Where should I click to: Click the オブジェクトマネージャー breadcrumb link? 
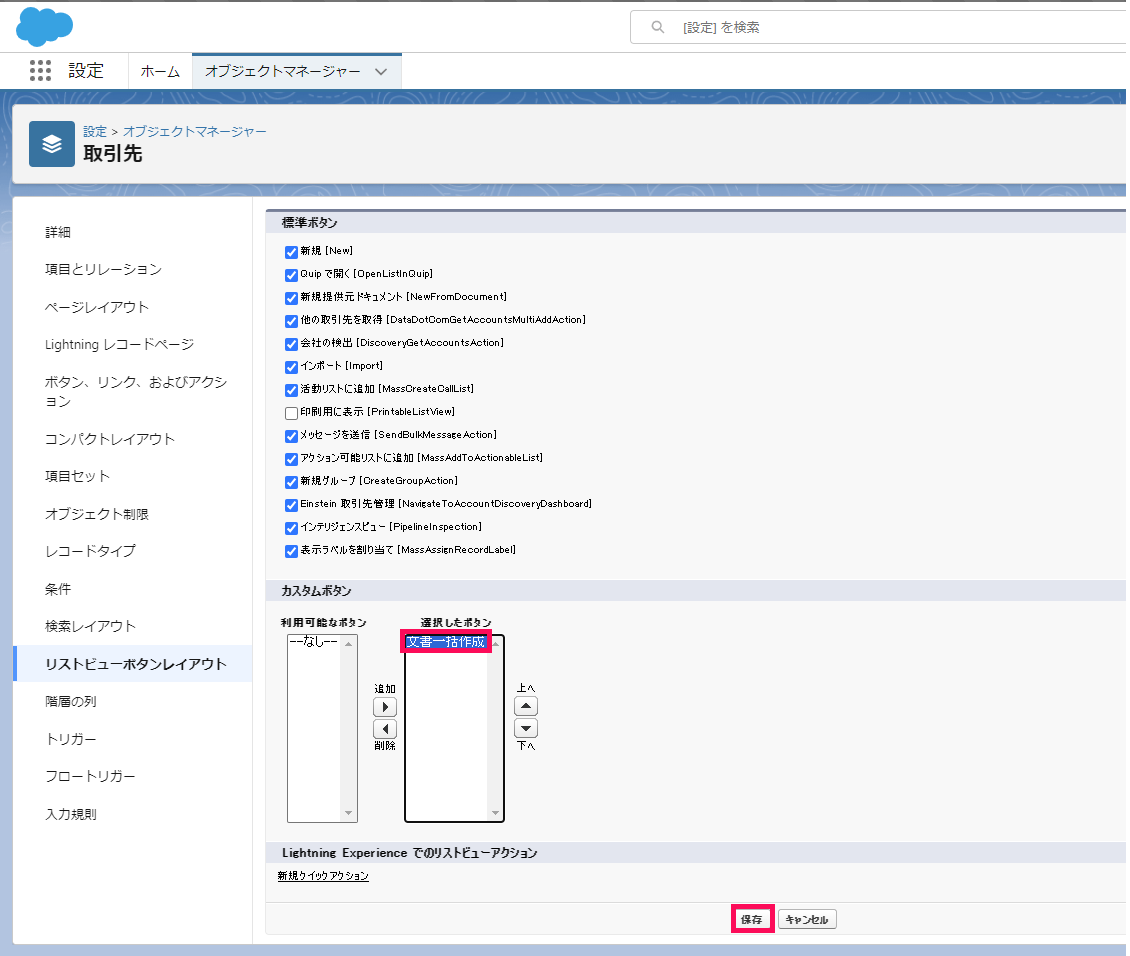pos(195,131)
